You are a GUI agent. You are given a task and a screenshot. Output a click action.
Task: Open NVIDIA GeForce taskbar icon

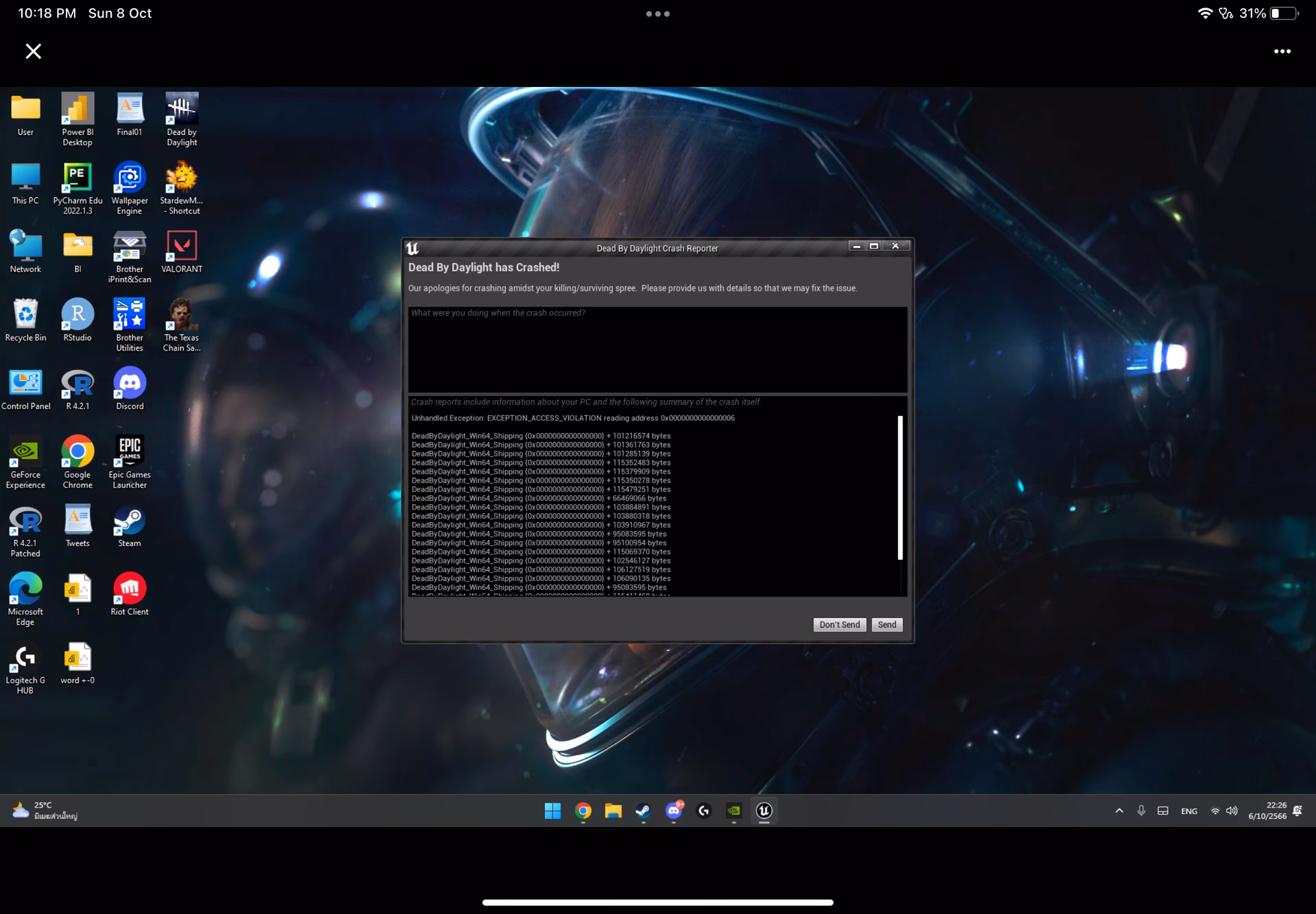[x=734, y=811]
